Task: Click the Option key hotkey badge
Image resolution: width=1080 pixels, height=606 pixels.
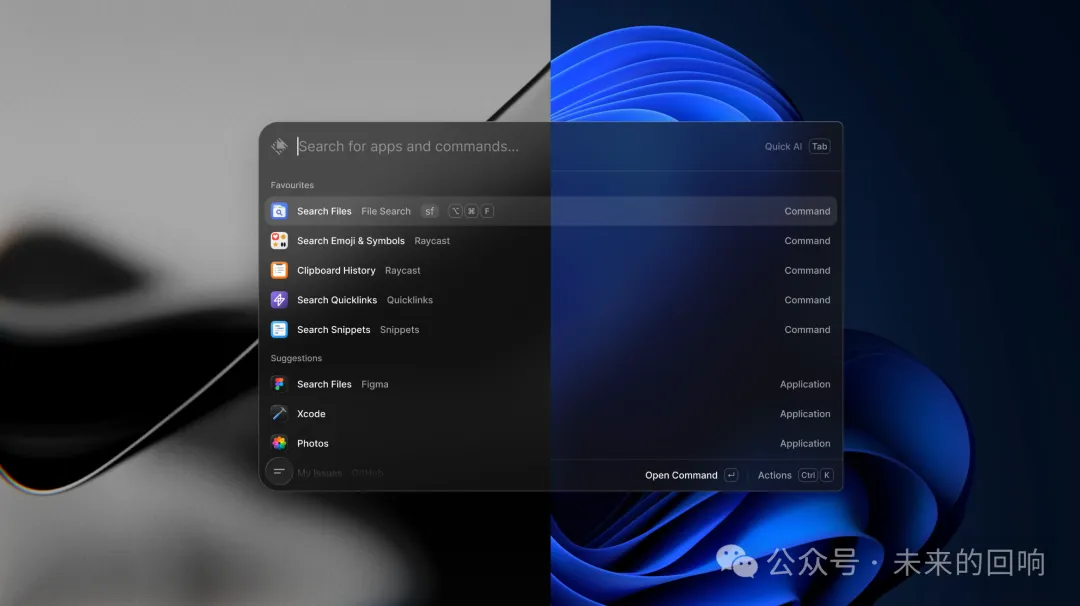Action: coord(455,211)
